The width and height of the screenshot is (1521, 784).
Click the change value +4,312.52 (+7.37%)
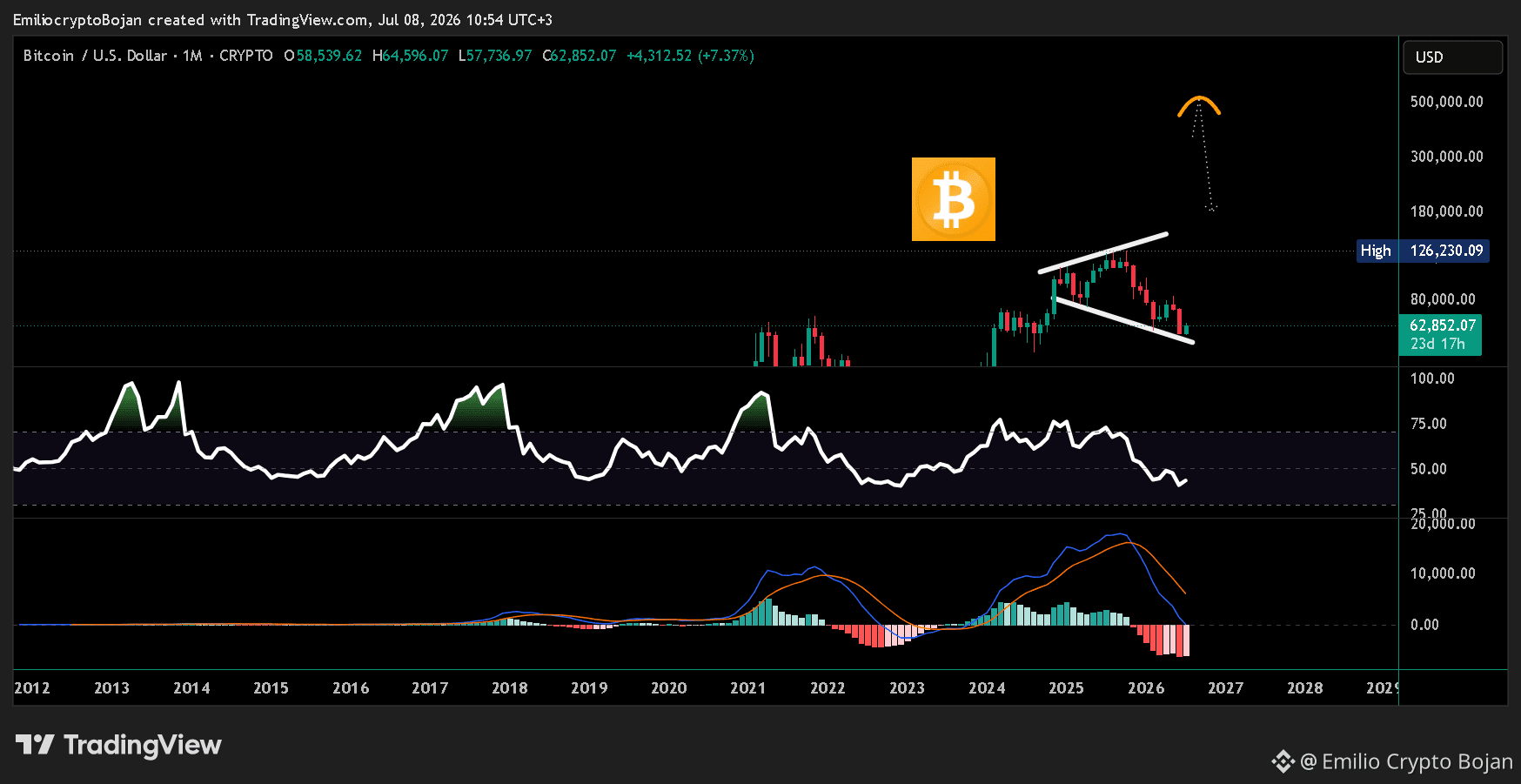[690, 56]
